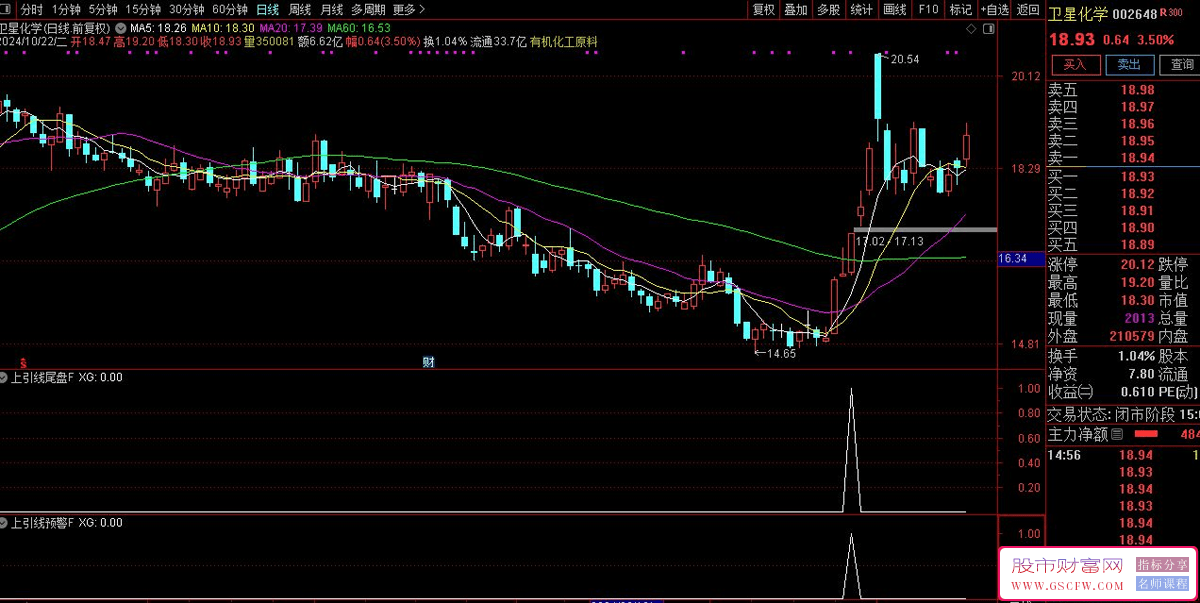Screen dimensions: 1200x603
Task: Click 卖五 price 18.98
Action: tap(1137, 90)
